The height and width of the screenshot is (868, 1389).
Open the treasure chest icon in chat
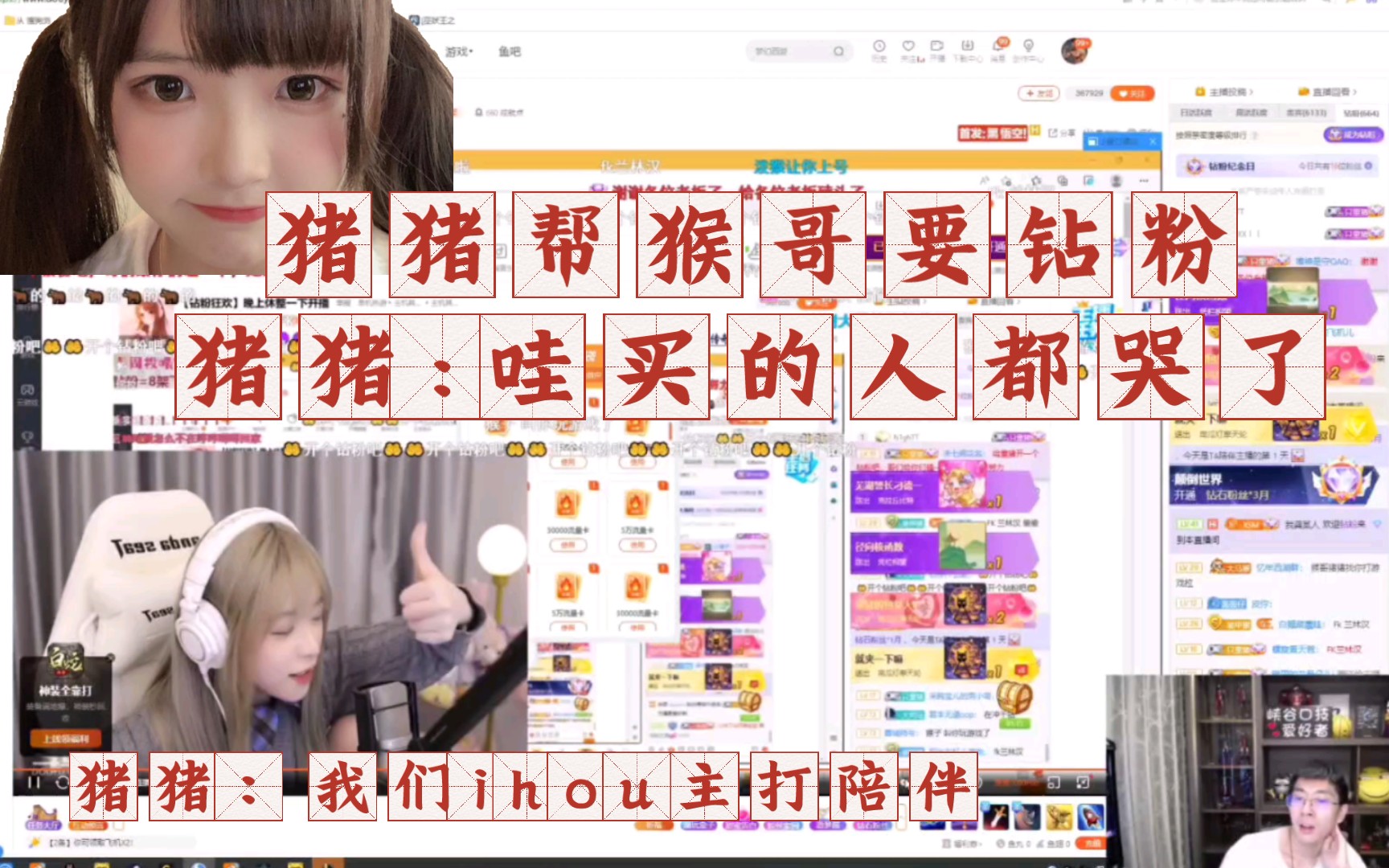pos(1014,698)
